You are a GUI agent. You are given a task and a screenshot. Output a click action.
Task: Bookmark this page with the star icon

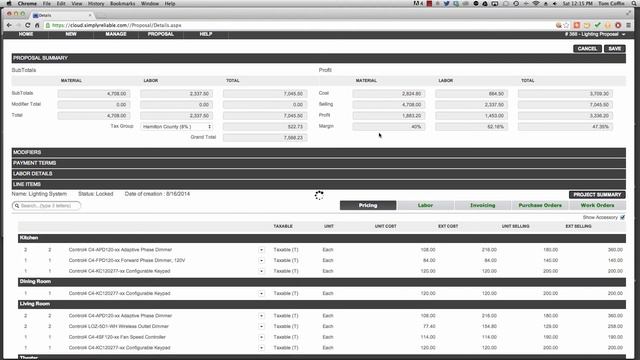(x=566, y=25)
